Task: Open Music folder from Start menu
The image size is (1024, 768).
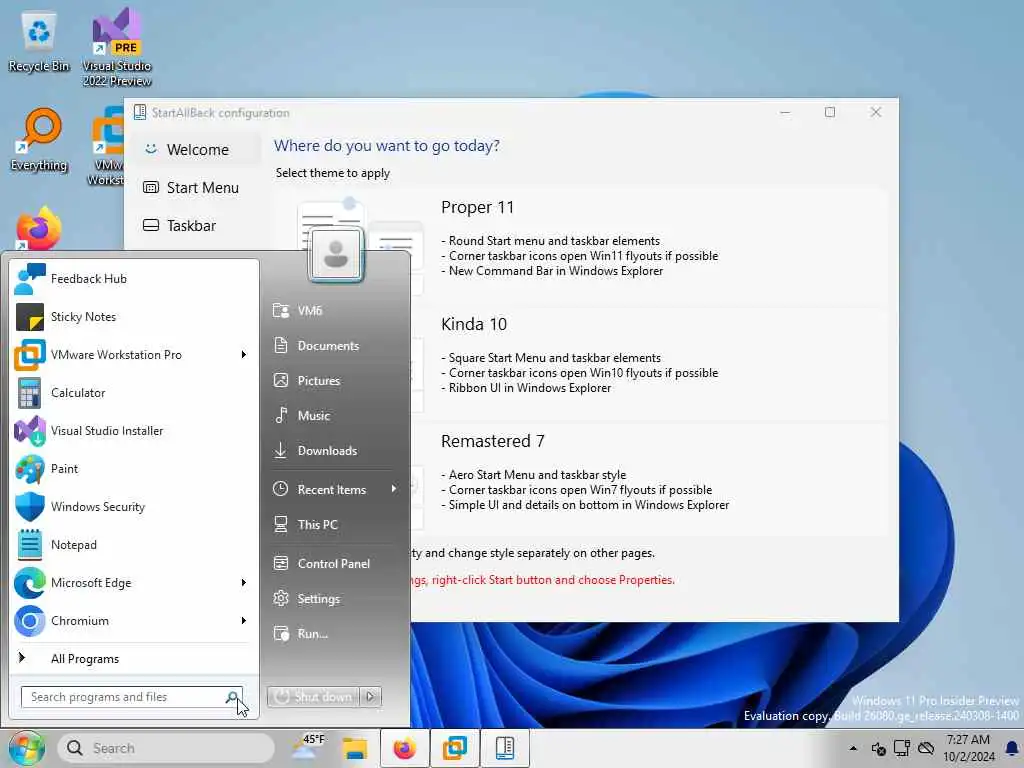Action: [334, 415]
